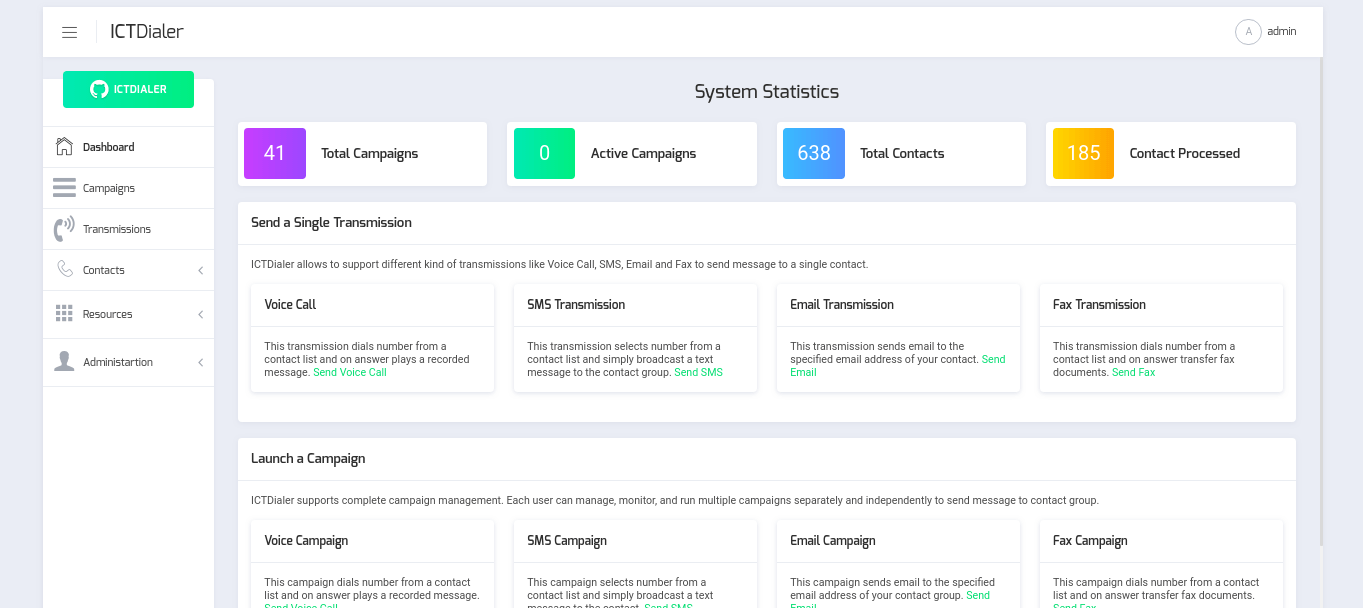Click the Contacts handset icon
Screen dimensions: 1363x608
tap(65, 270)
